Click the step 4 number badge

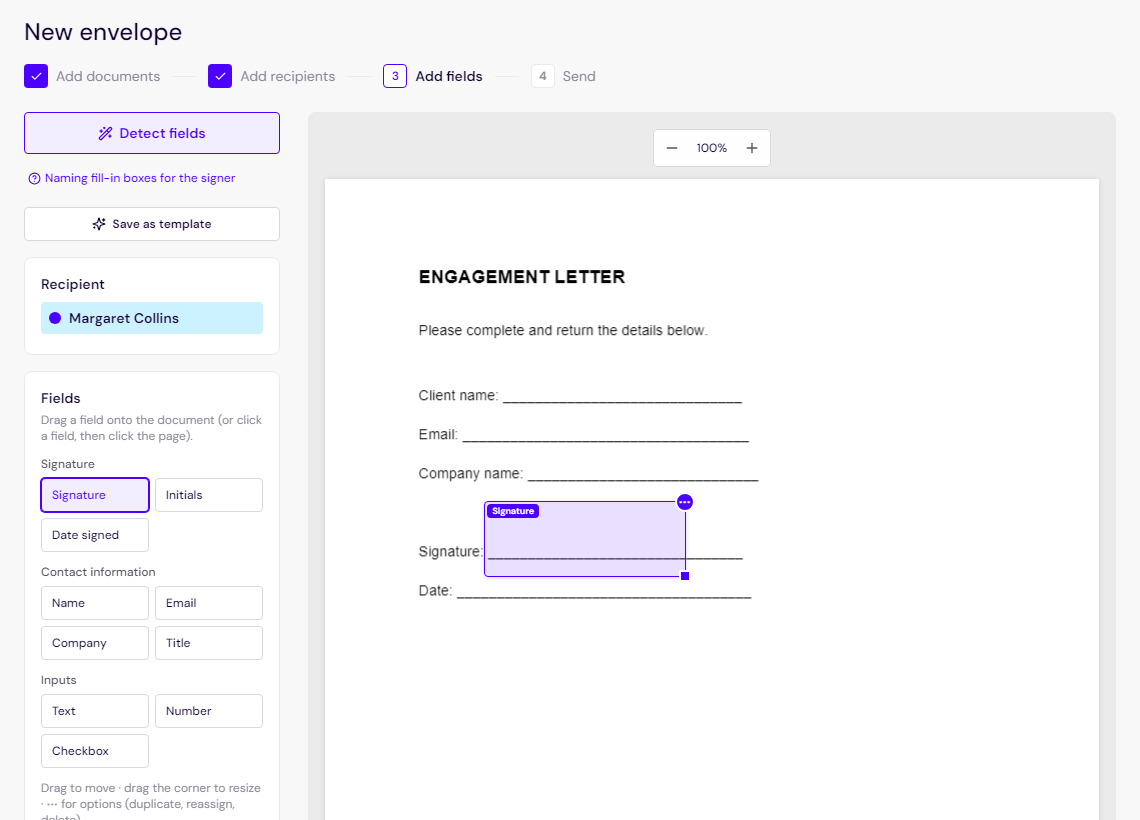[x=542, y=76]
